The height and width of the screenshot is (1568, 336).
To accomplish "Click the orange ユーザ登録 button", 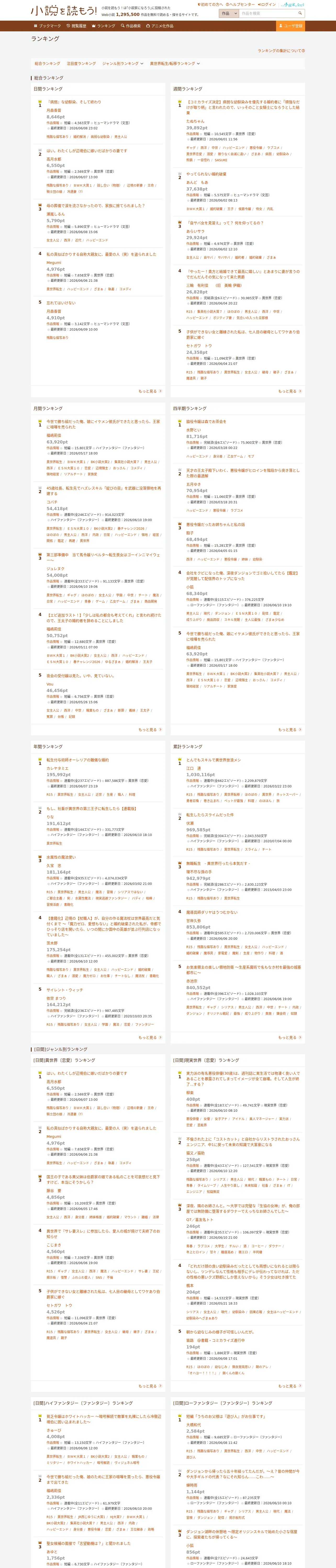I will tap(290, 26).
